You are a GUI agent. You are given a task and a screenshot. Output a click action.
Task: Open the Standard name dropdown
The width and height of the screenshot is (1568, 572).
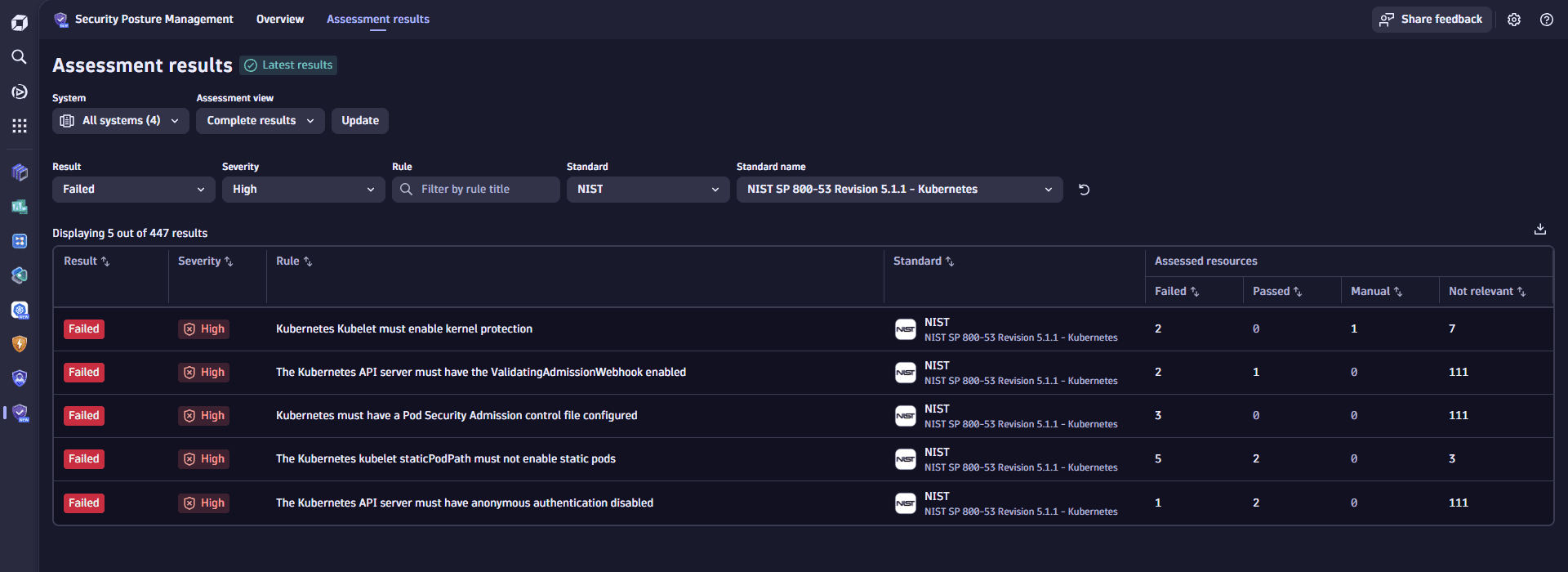(898, 190)
